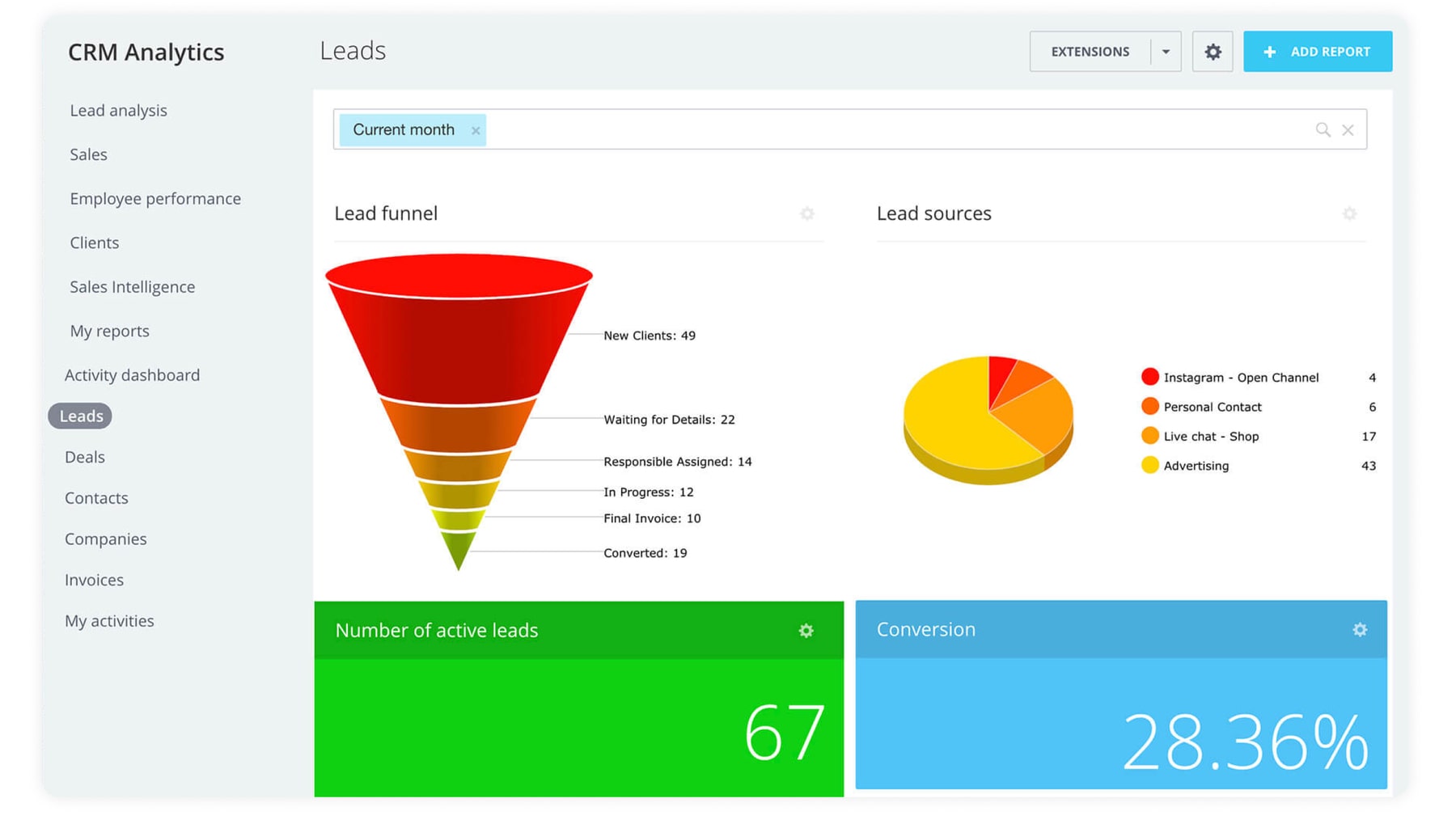Image resolution: width=1456 pixels, height=824 pixels.
Task: Expand the Extensions dropdown arrow
Action: (1166, 52)
